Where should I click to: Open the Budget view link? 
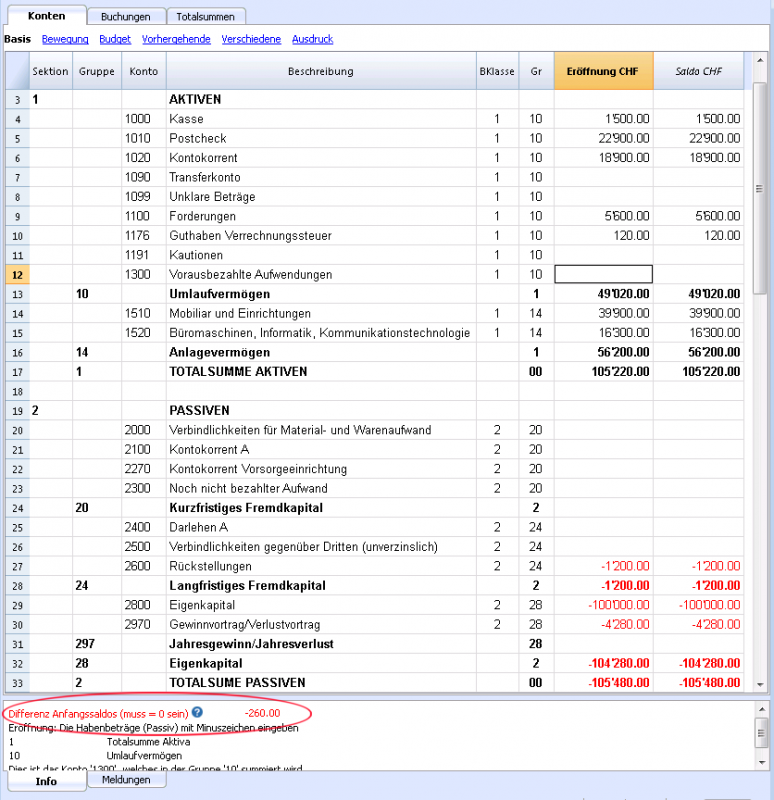click(115, 39)
